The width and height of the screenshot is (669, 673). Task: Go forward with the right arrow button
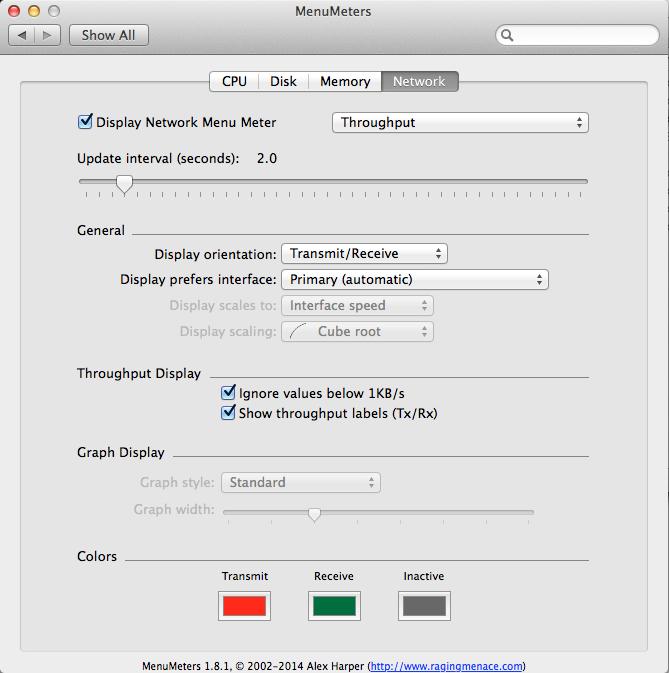[x=47, y=35]
